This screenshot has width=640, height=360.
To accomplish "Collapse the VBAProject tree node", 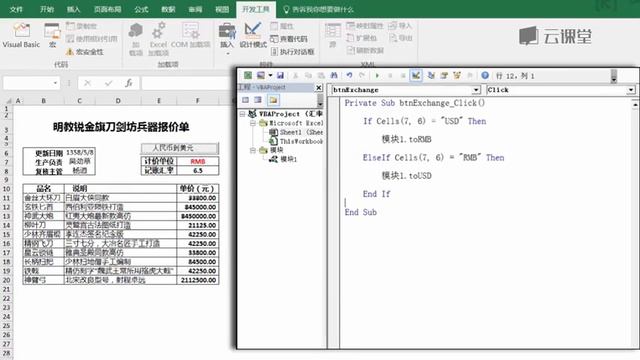I will tap(242, 114).
